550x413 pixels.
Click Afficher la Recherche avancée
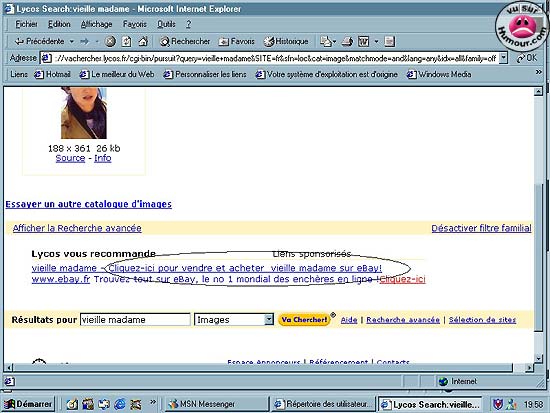[77, 228]
